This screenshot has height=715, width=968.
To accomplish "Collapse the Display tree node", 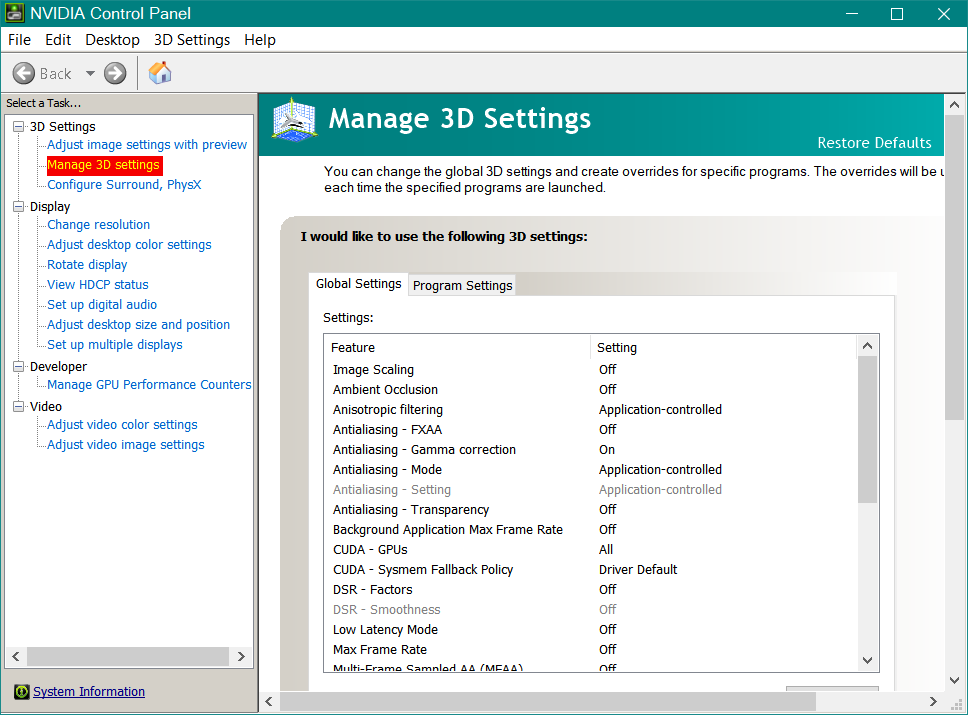I will click(x=18, y=207).
